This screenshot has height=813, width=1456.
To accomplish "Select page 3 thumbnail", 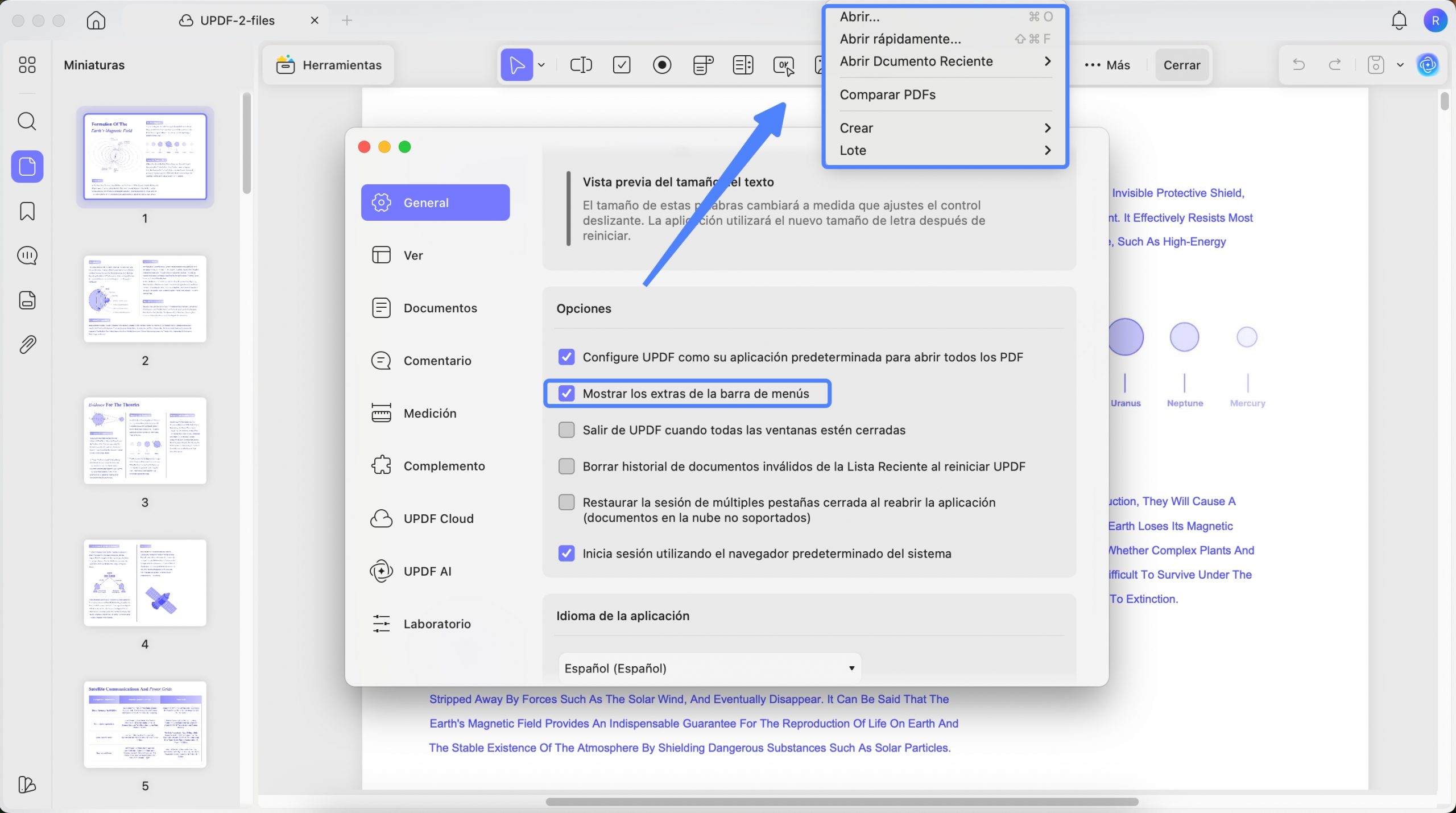I will click(x=145, y=440).
